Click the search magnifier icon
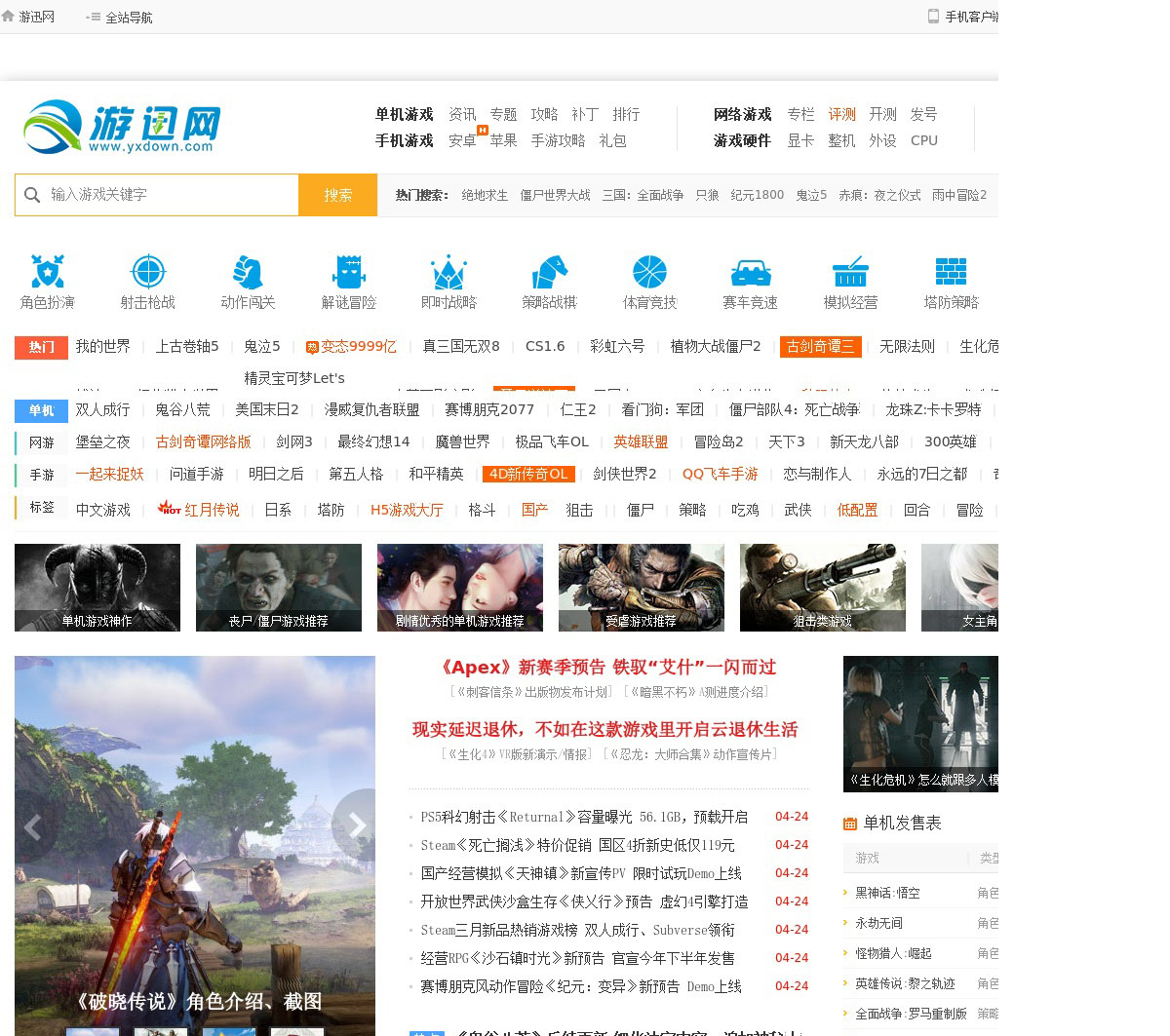 [32, 195]
